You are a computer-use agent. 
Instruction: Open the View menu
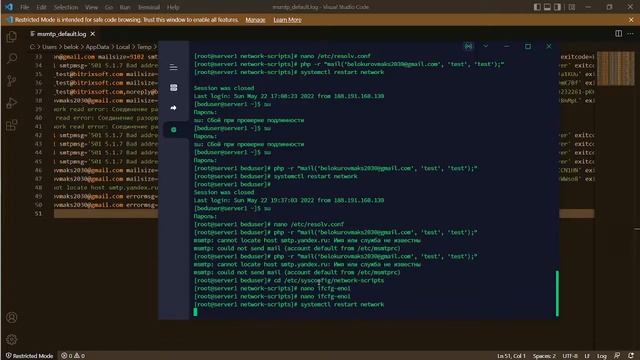(91, 7)
